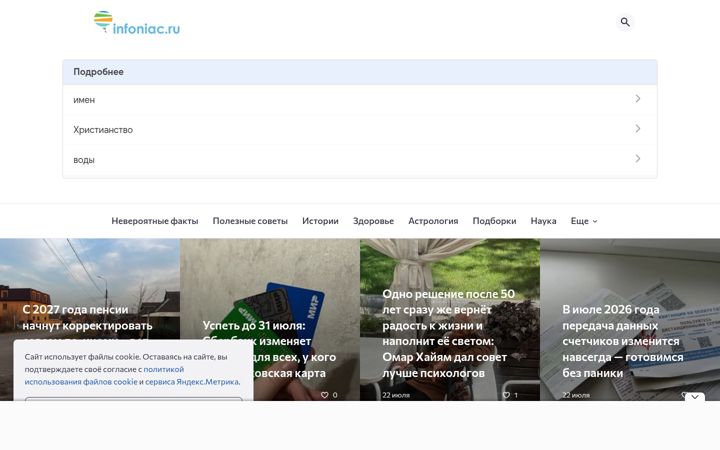Open 'Полезные советы' menu section
This screenshot has height=450, width=720.
pyautogui.click(x=250, y=221)
